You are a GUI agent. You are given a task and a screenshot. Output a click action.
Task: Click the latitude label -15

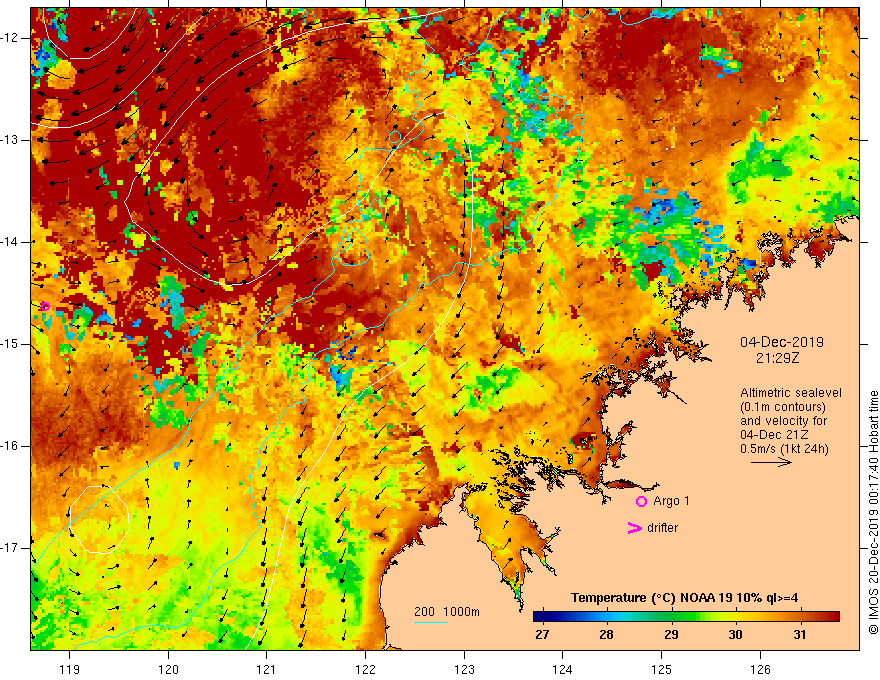[10, 344]
